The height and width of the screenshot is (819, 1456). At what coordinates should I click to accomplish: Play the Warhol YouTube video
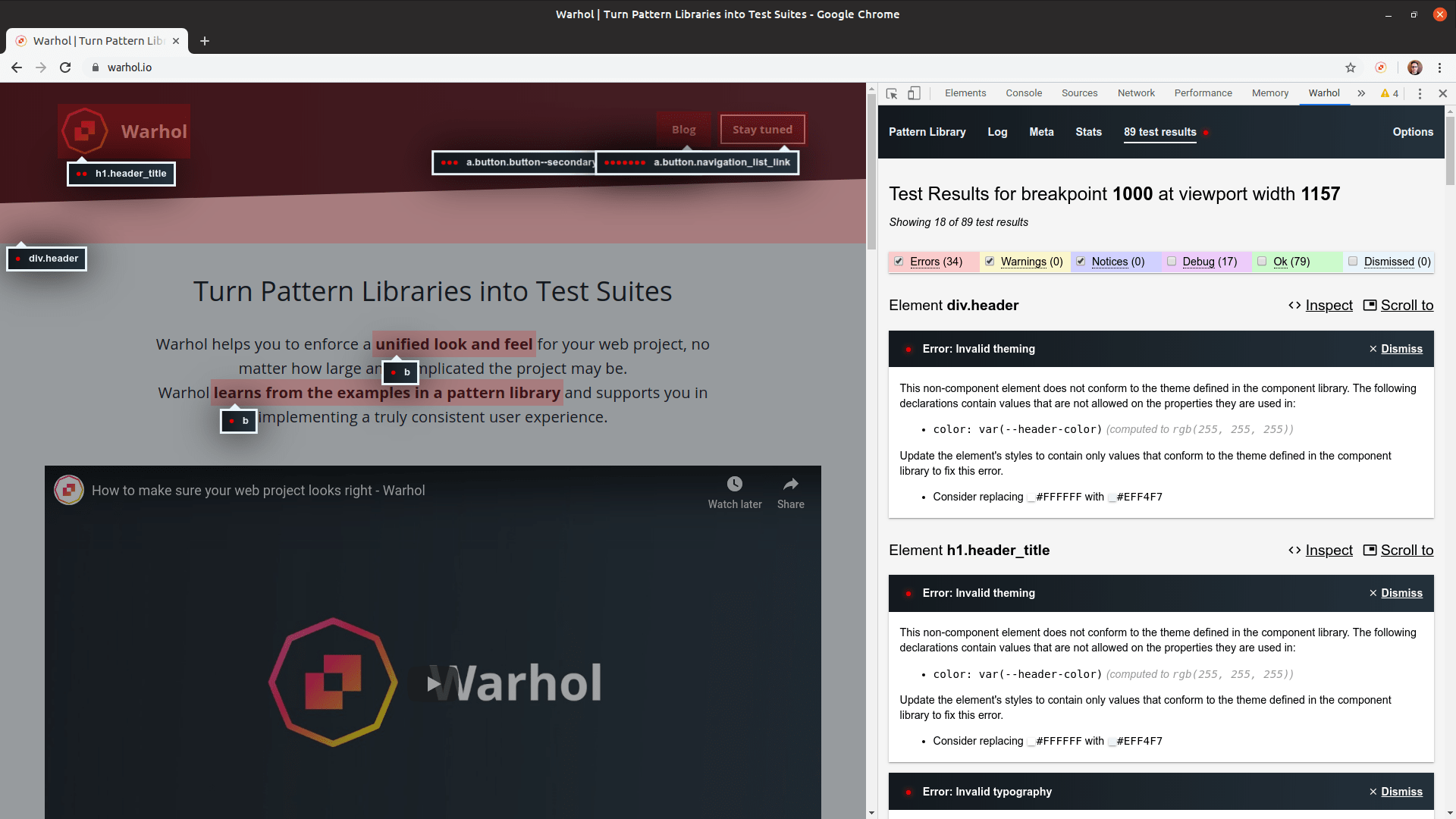pos(433,683)
